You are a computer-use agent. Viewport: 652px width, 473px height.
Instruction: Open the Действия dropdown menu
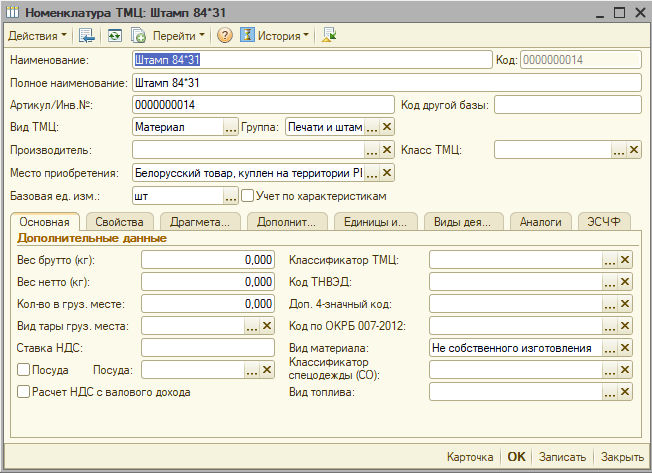click(38, 35)
